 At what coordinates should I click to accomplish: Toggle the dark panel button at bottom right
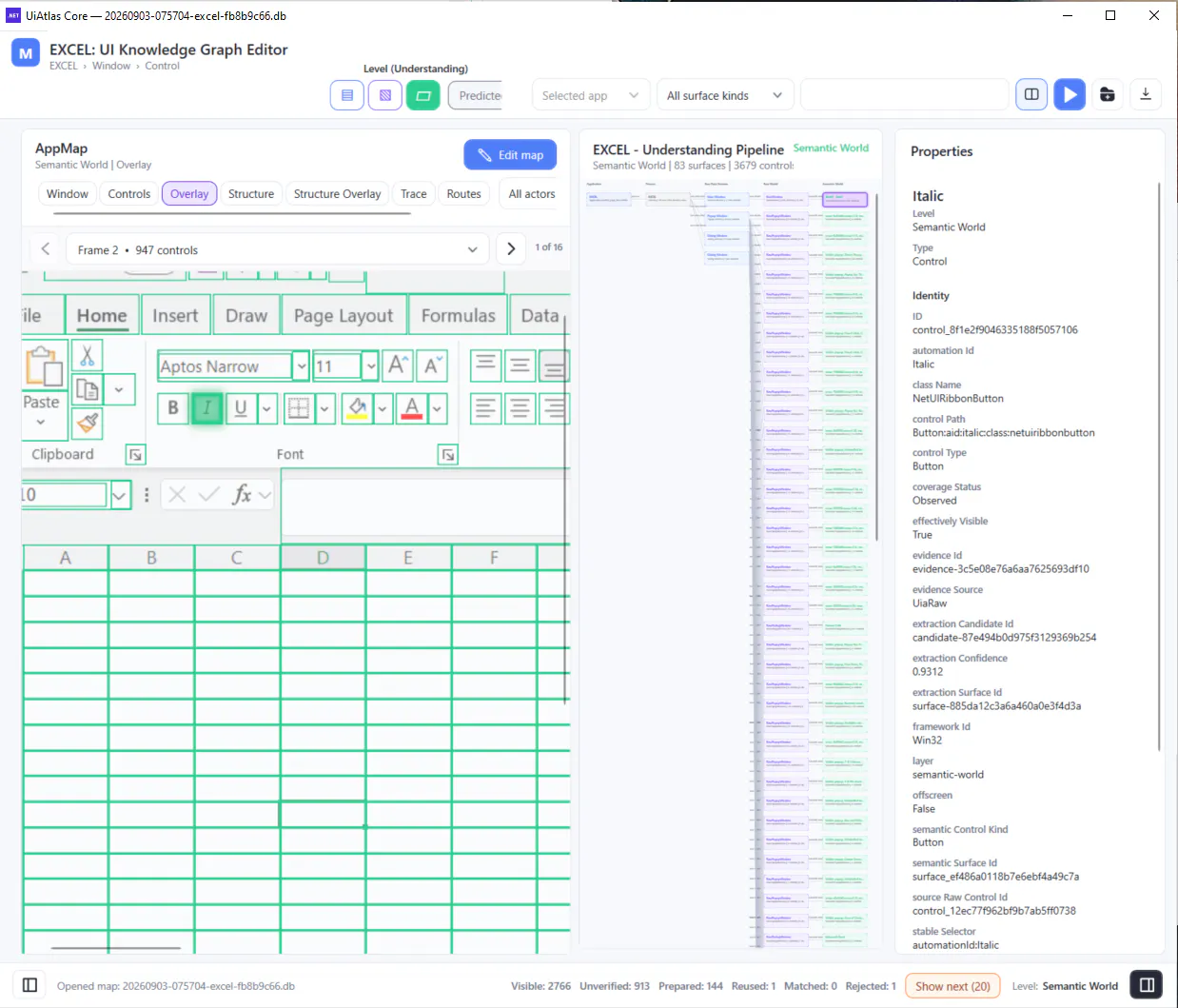[x=1147, y=985]
